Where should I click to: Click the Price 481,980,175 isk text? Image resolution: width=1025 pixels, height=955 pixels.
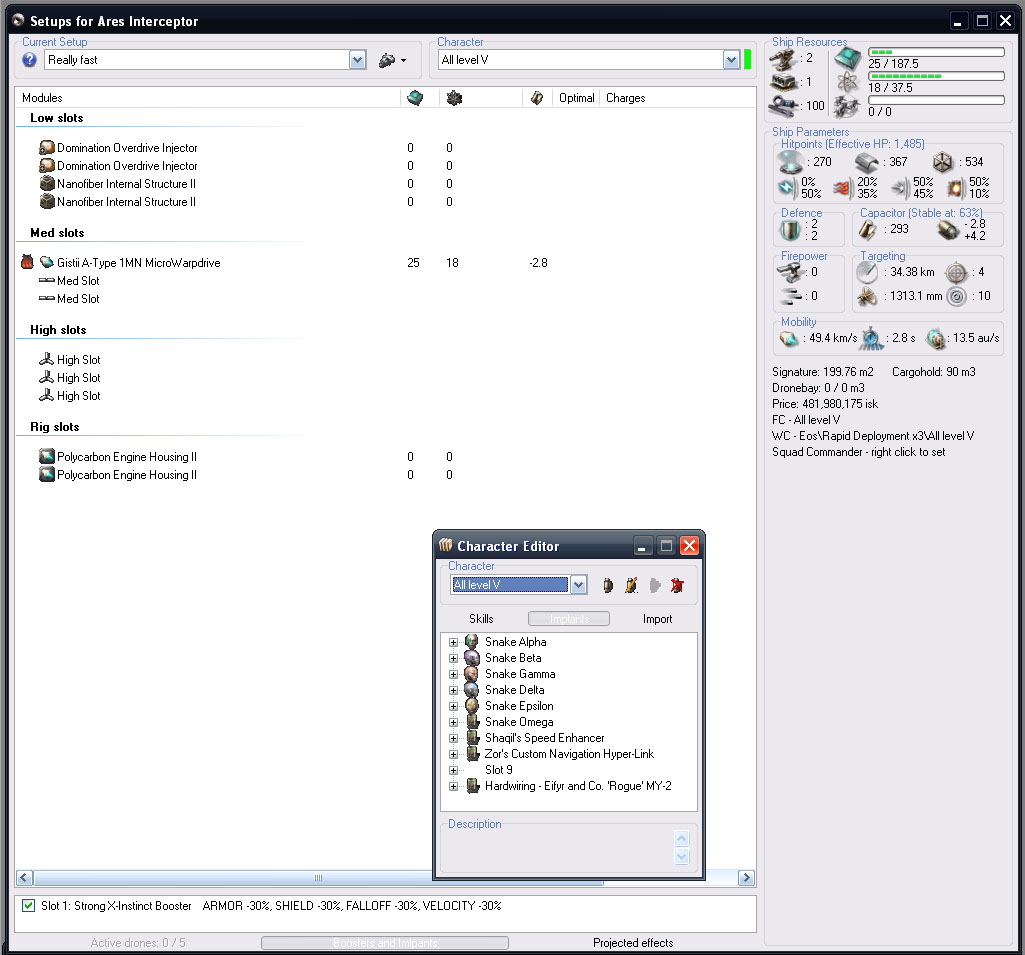pos(825,404)
